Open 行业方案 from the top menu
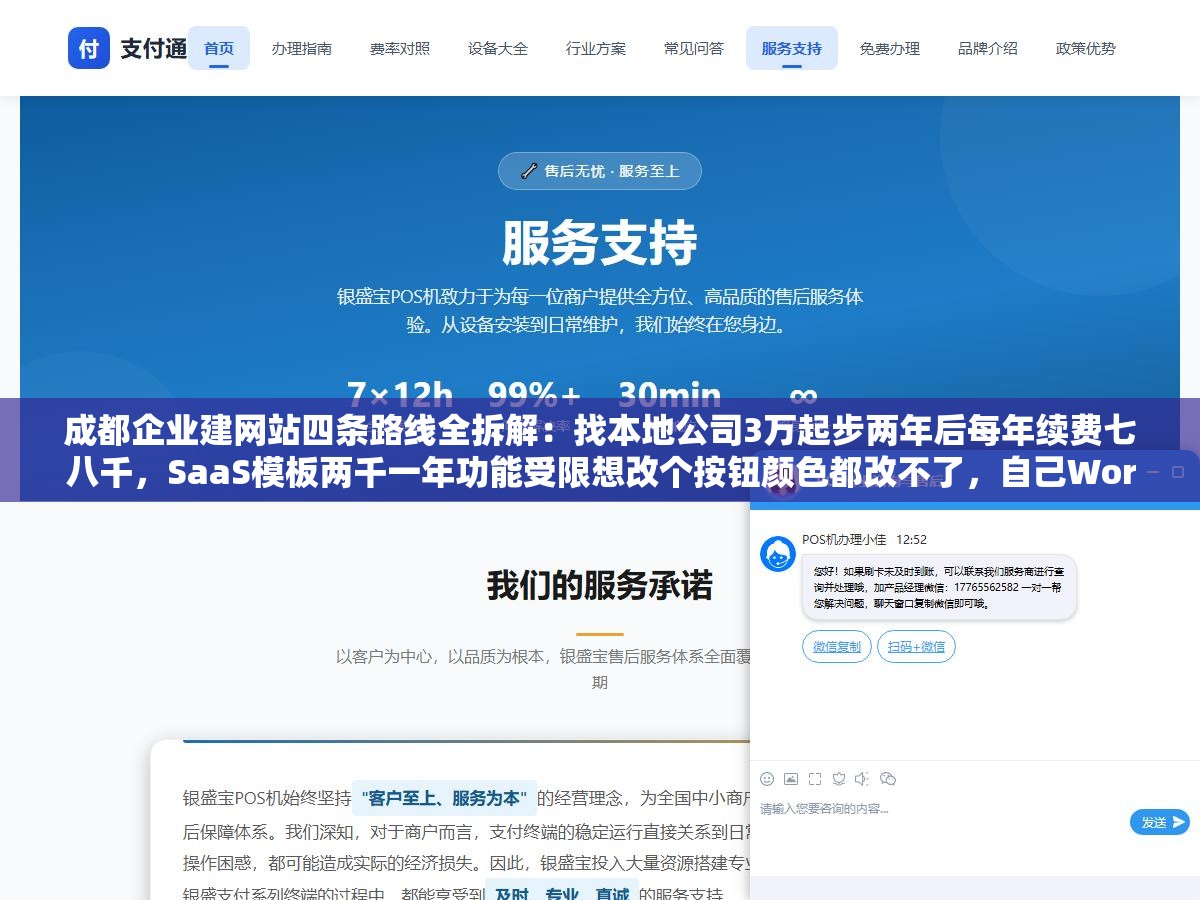 point(596,48)
